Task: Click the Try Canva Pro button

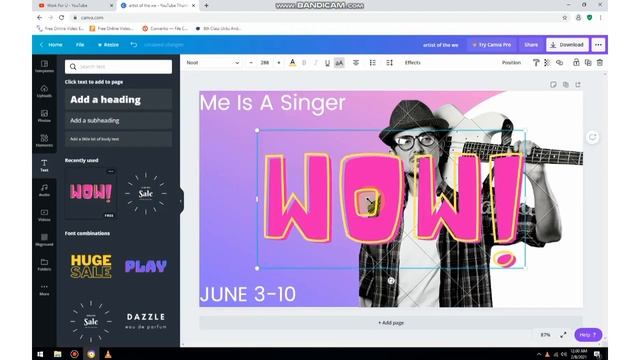Action: (492, 44)
